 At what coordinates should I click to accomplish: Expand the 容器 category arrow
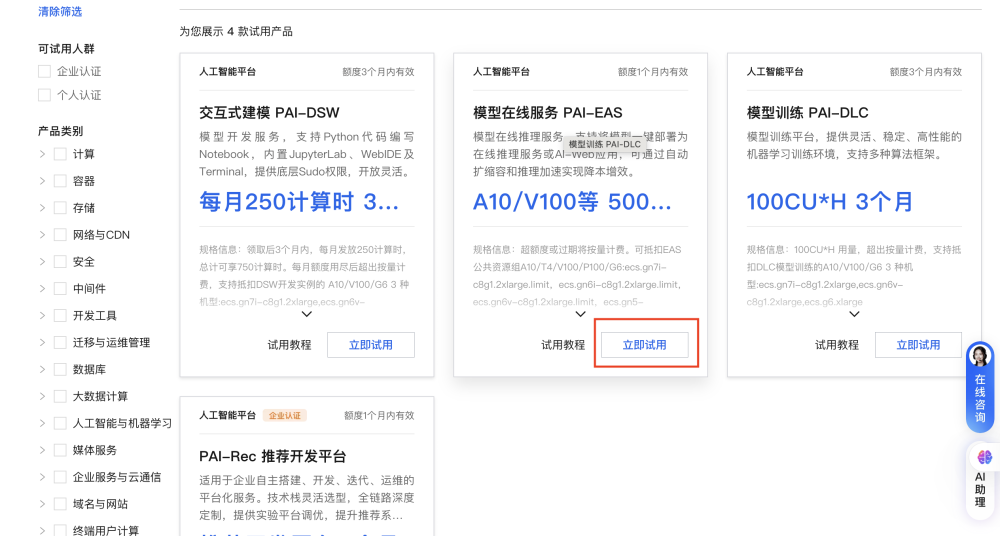pos(42,181)
